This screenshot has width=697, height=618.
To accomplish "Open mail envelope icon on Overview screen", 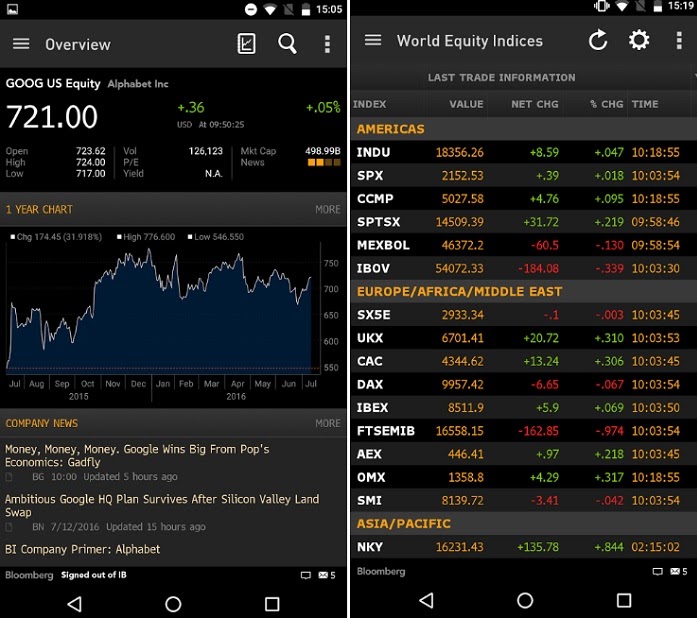I will click(x=323, y=575).
